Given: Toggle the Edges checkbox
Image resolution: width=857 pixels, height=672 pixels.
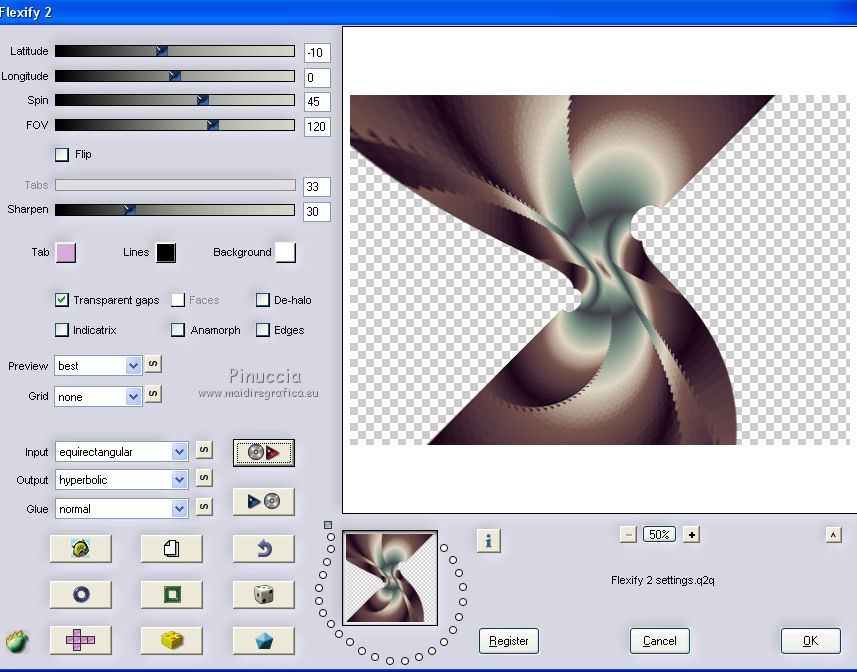Looking at the screenshot, I should tap(263, 330).
